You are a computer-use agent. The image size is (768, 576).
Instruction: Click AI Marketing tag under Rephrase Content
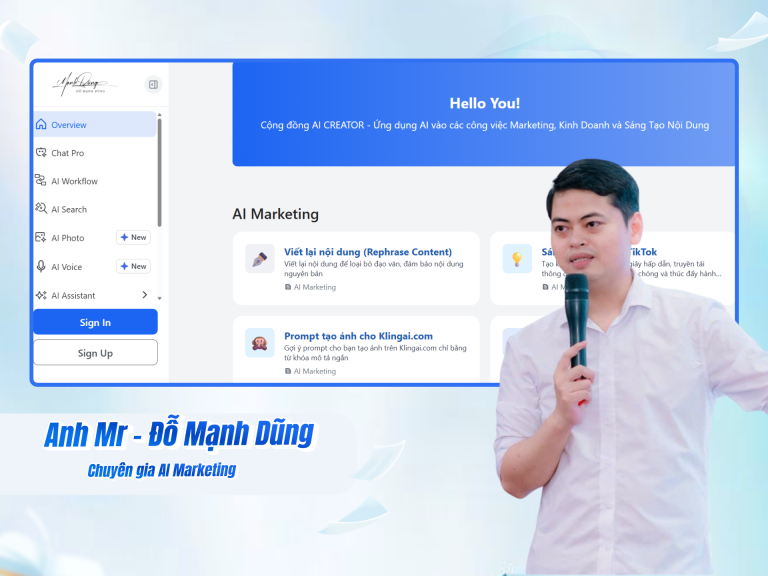[311, 287]
